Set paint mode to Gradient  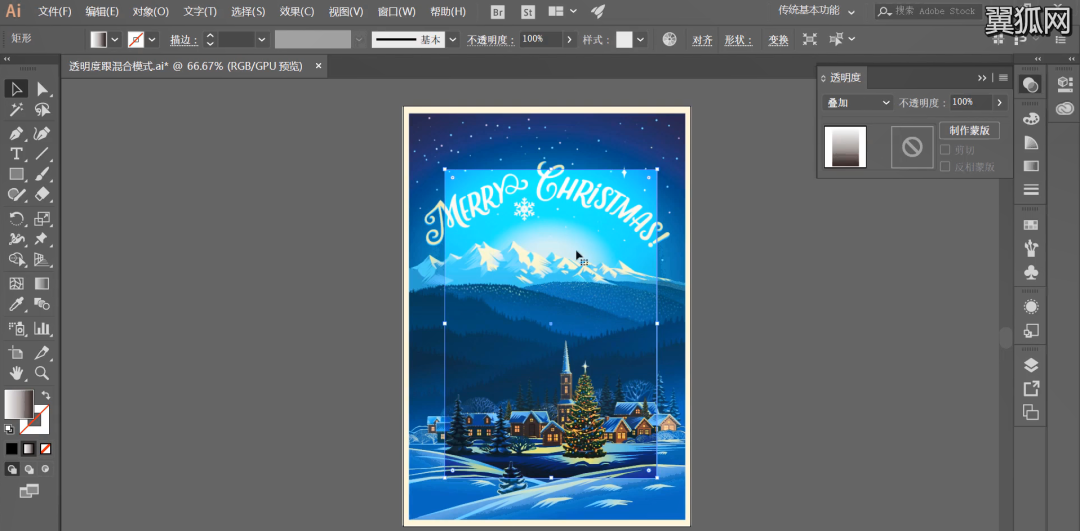pyautogui.click(x=28, y=448)
